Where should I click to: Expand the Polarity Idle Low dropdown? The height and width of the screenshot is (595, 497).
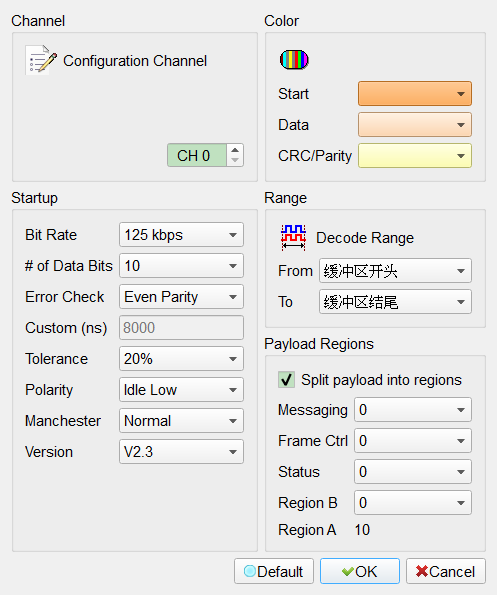pos(181,390)
